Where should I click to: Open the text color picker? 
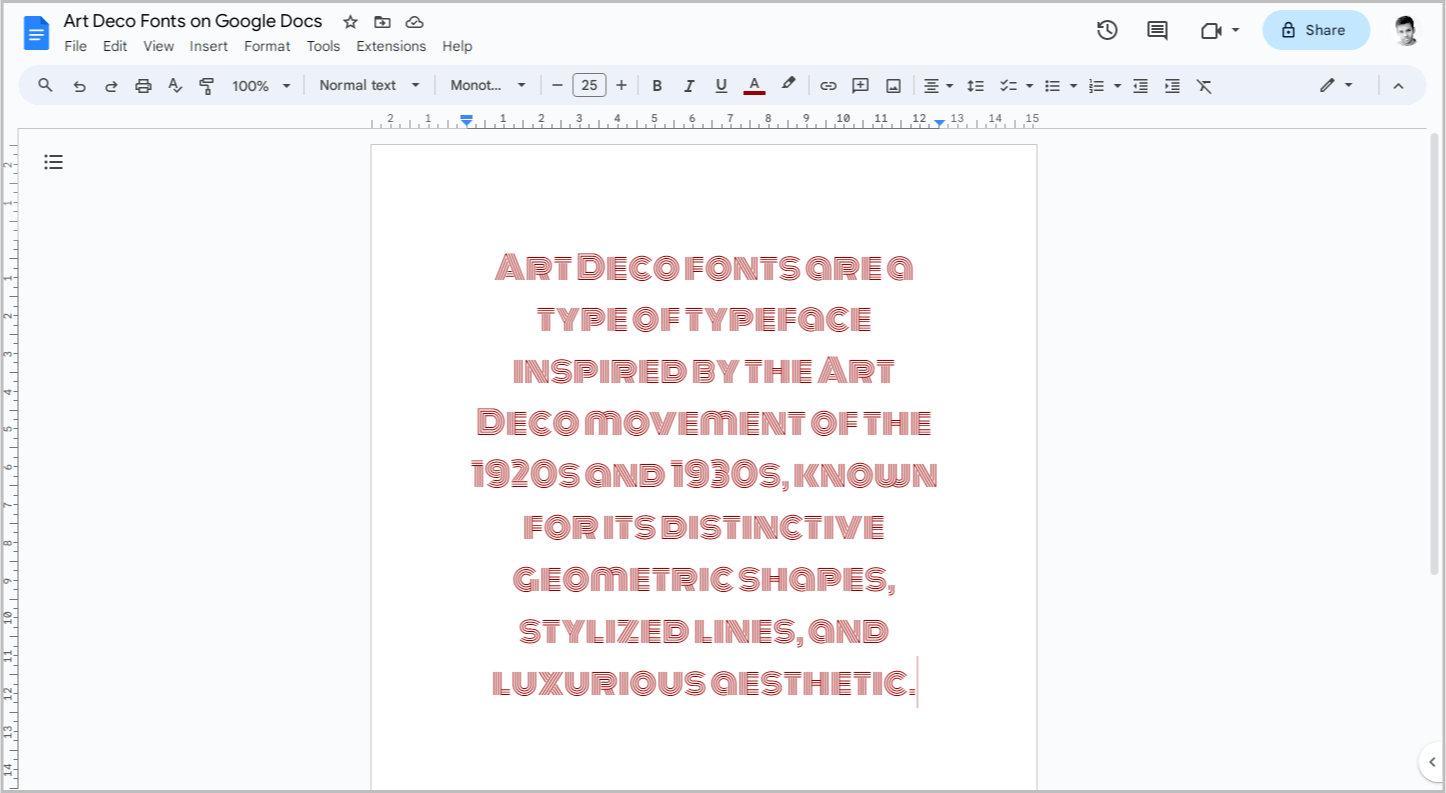point(754,85)
